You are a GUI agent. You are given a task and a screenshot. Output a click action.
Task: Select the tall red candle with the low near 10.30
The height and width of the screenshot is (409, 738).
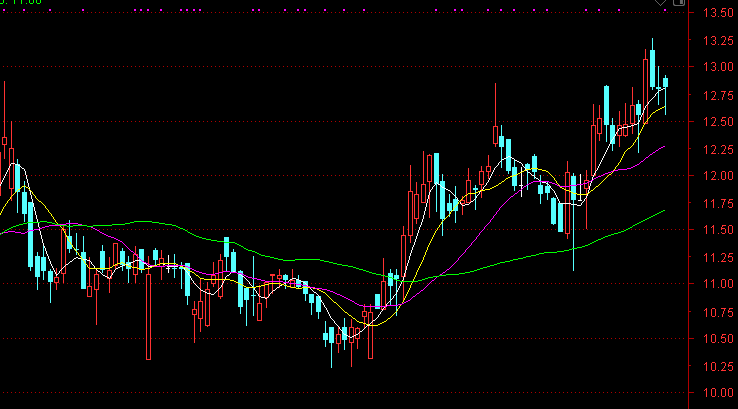point(149,316)
